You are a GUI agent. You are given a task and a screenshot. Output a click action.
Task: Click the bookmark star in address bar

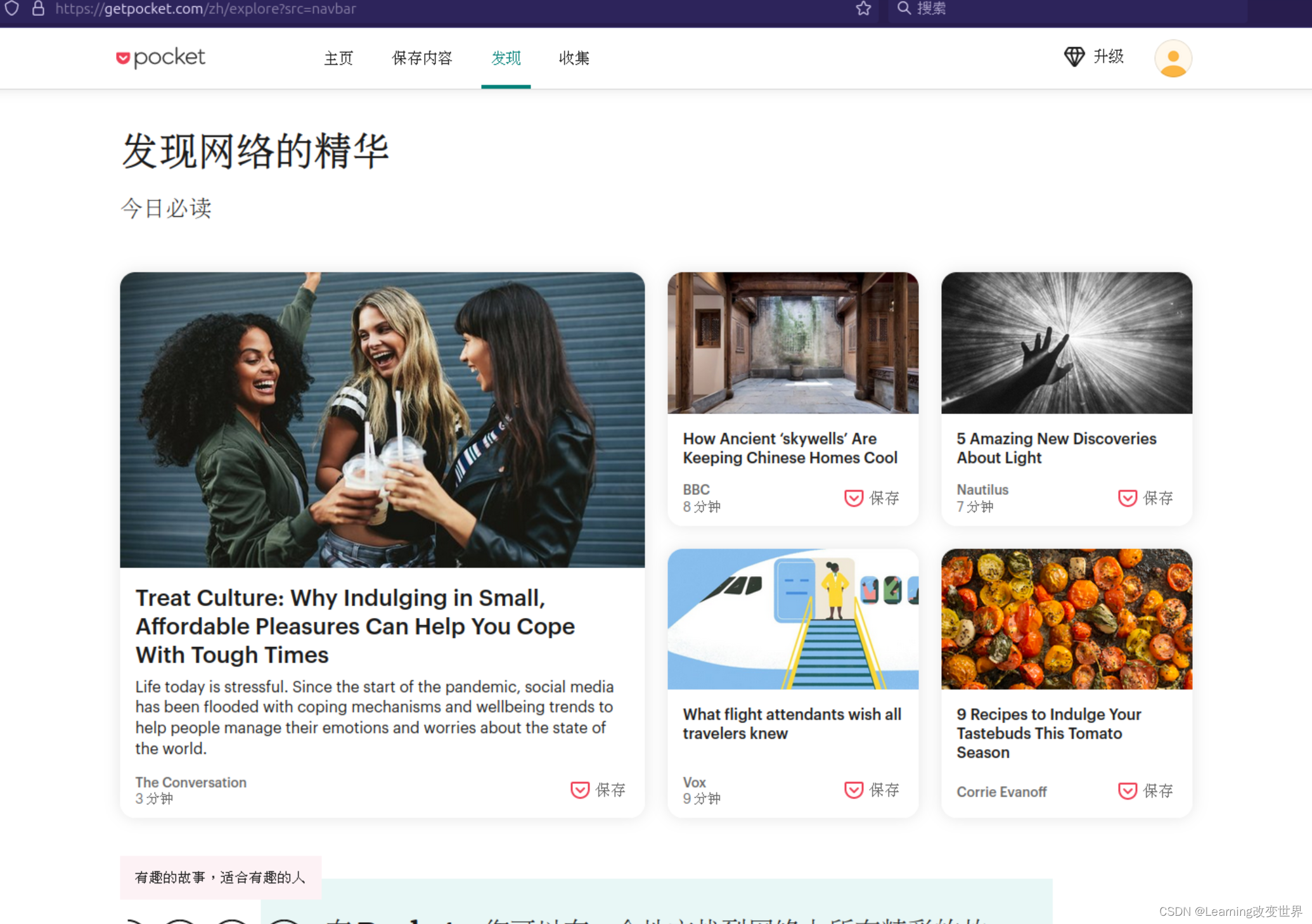[863, 8]
